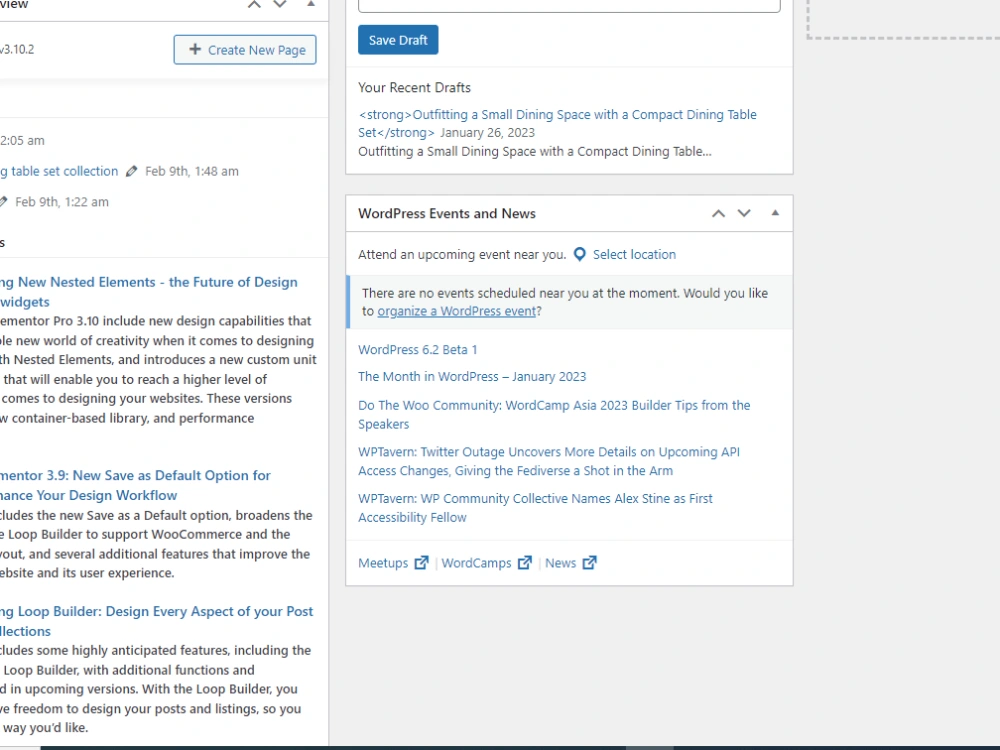Click edit pencil icon before Feb 9th 1:22 am

[3, 202]
